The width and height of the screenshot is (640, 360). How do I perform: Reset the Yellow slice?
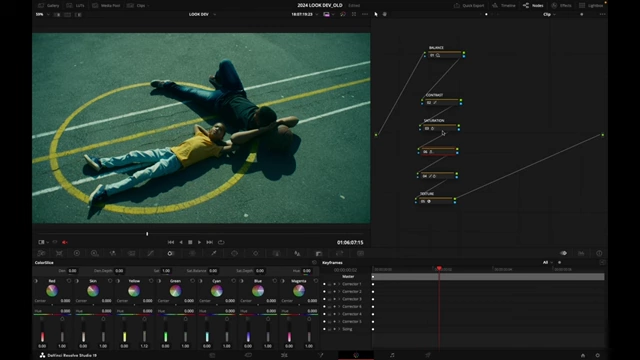pyautogui.click(x=151, y=281)
